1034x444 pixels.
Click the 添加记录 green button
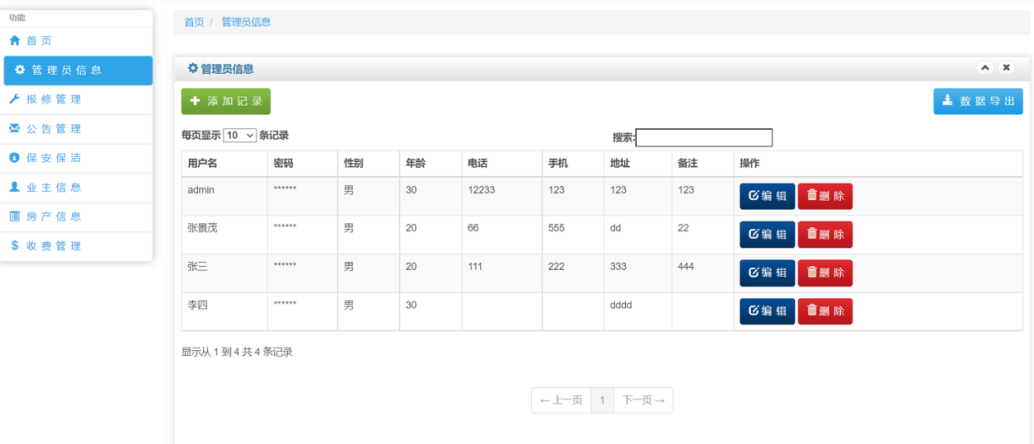(x=226, y=102)
